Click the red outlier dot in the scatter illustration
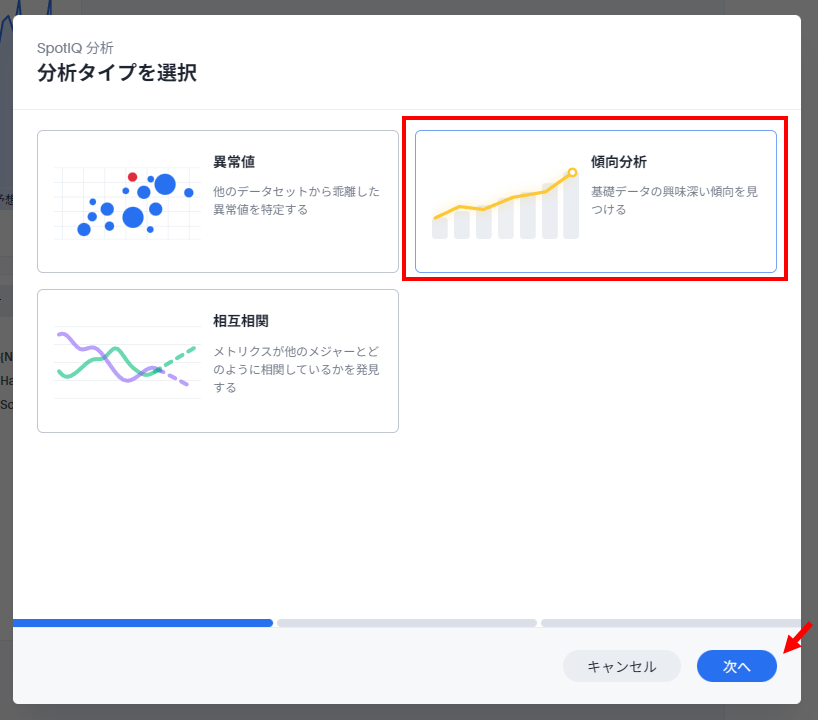Viewport: 818px width, 720px height. point(132,177)
